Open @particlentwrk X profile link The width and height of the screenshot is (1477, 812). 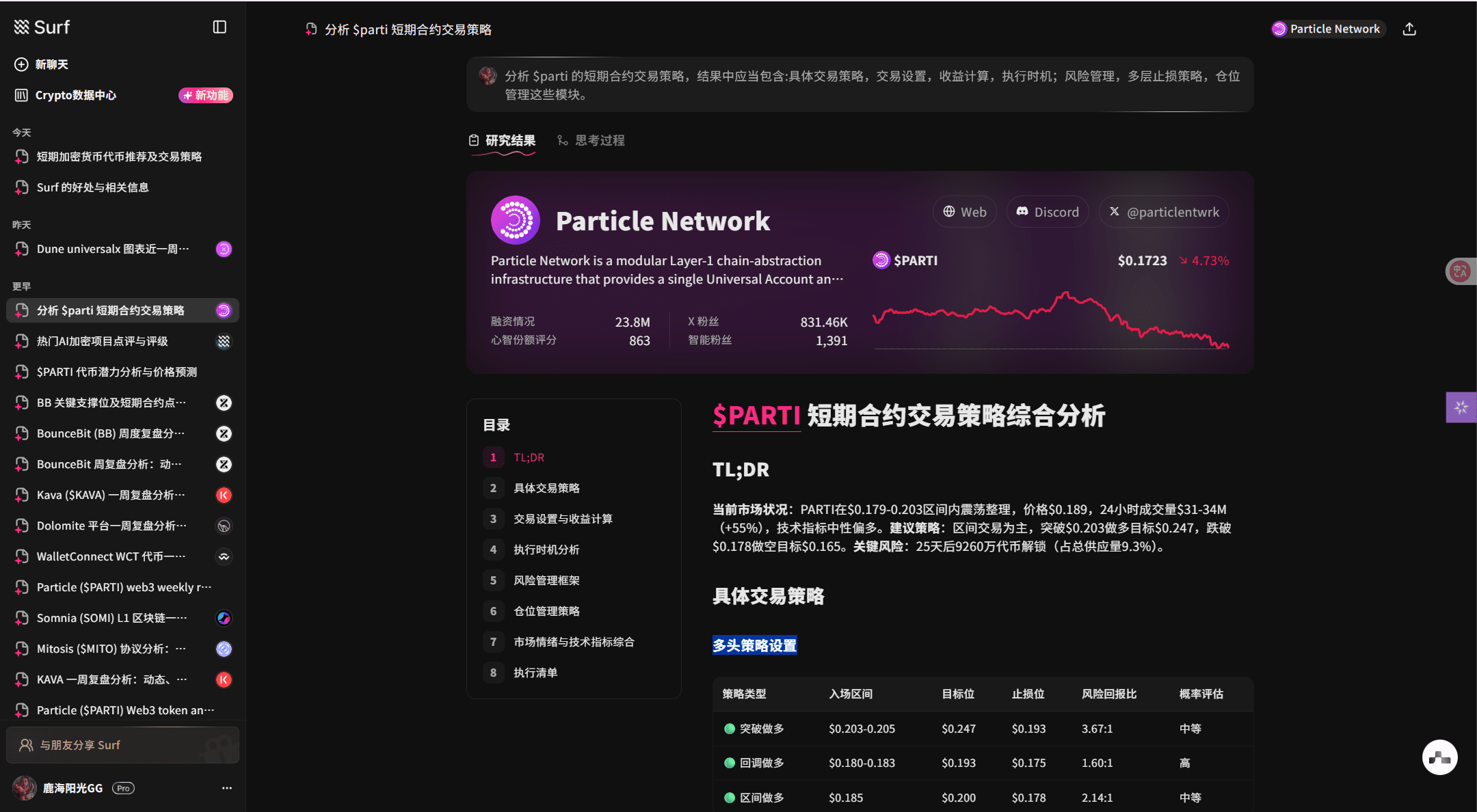(x=1163, y=212)
